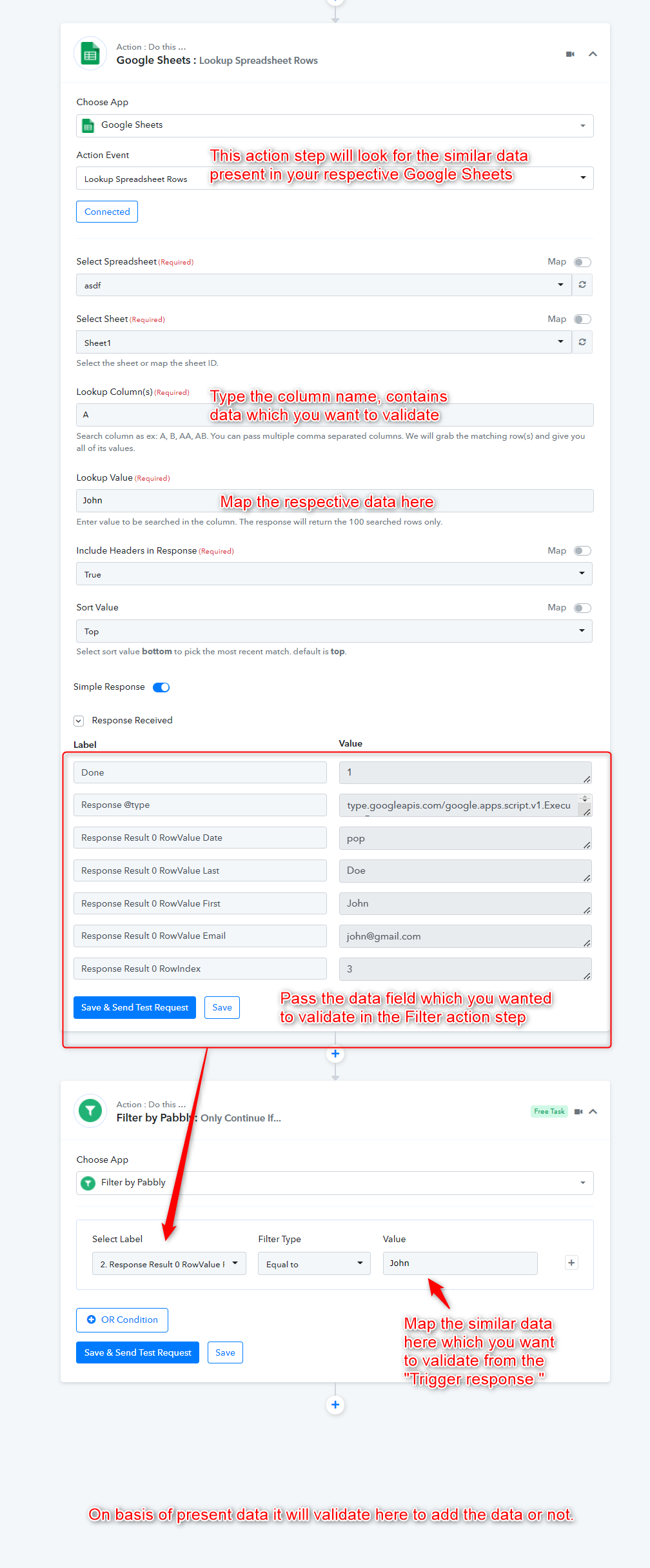Refresh the Select Spreadsheet list
This screenshot has width=650, height=1568.
click(x=582, y=285)
